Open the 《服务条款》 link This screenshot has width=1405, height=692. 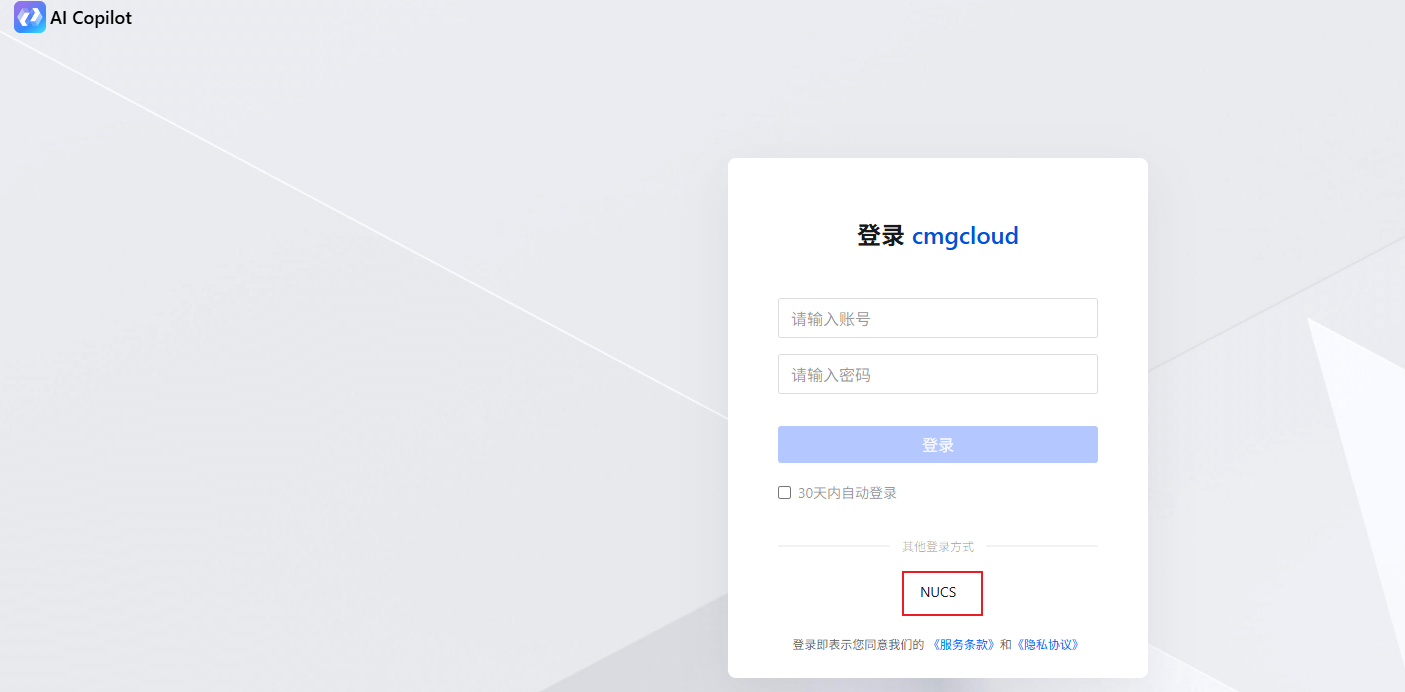(x=964, y=645)
